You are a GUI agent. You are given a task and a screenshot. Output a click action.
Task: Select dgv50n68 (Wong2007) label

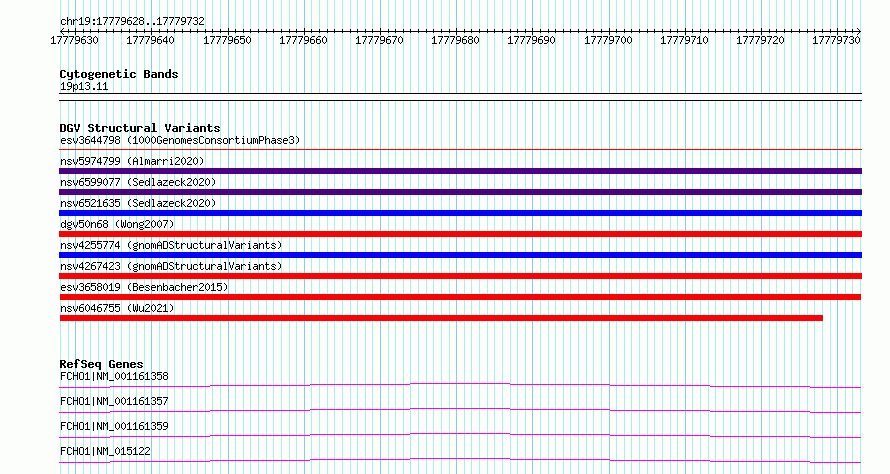coord(117,224)
